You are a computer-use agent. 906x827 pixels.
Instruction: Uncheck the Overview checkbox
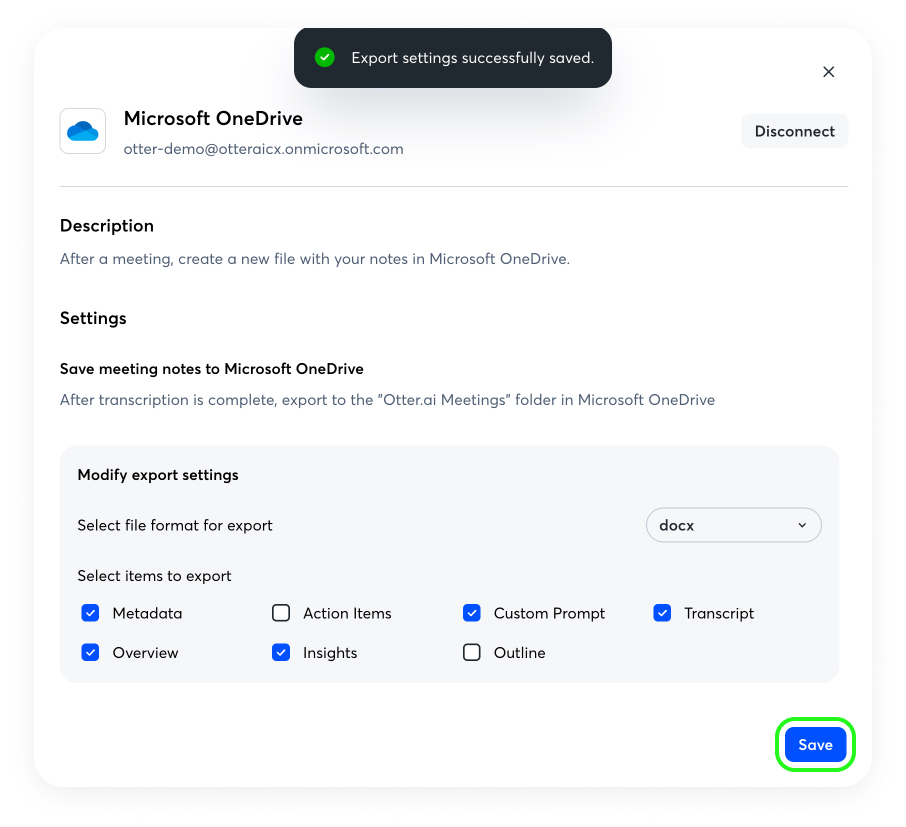(90, 652)
